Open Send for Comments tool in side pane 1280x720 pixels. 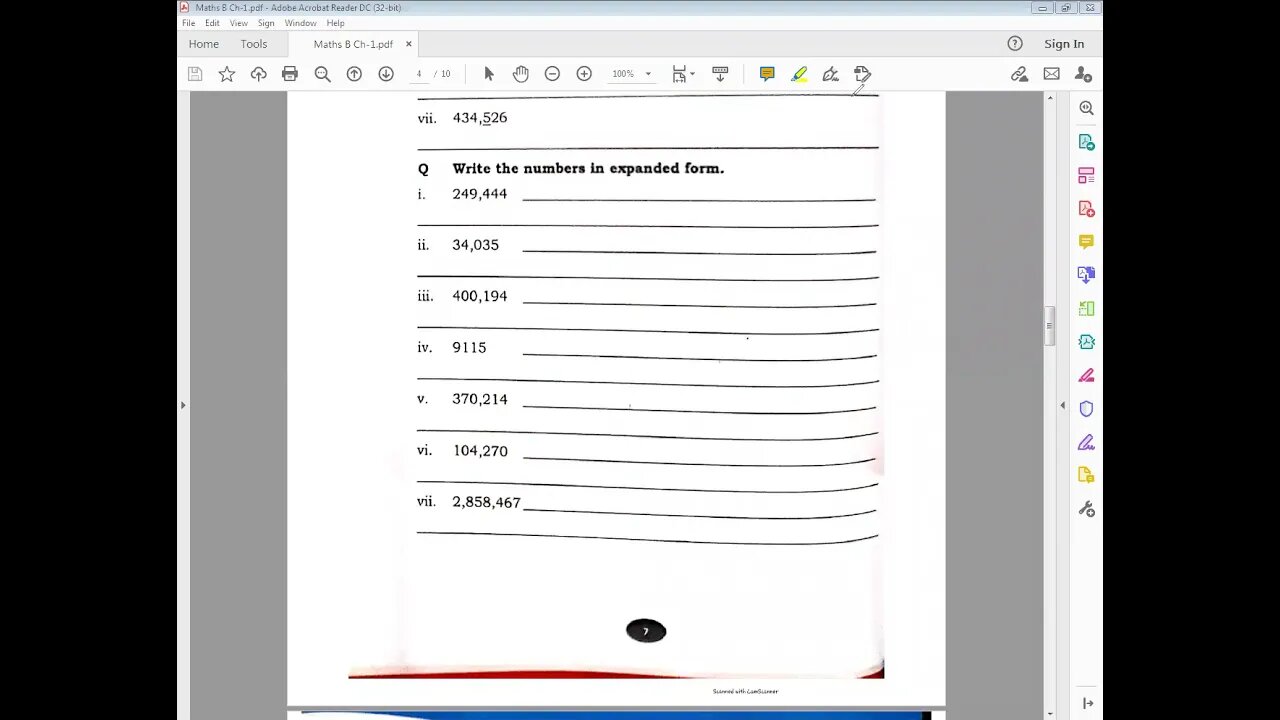coord(1087,476)
